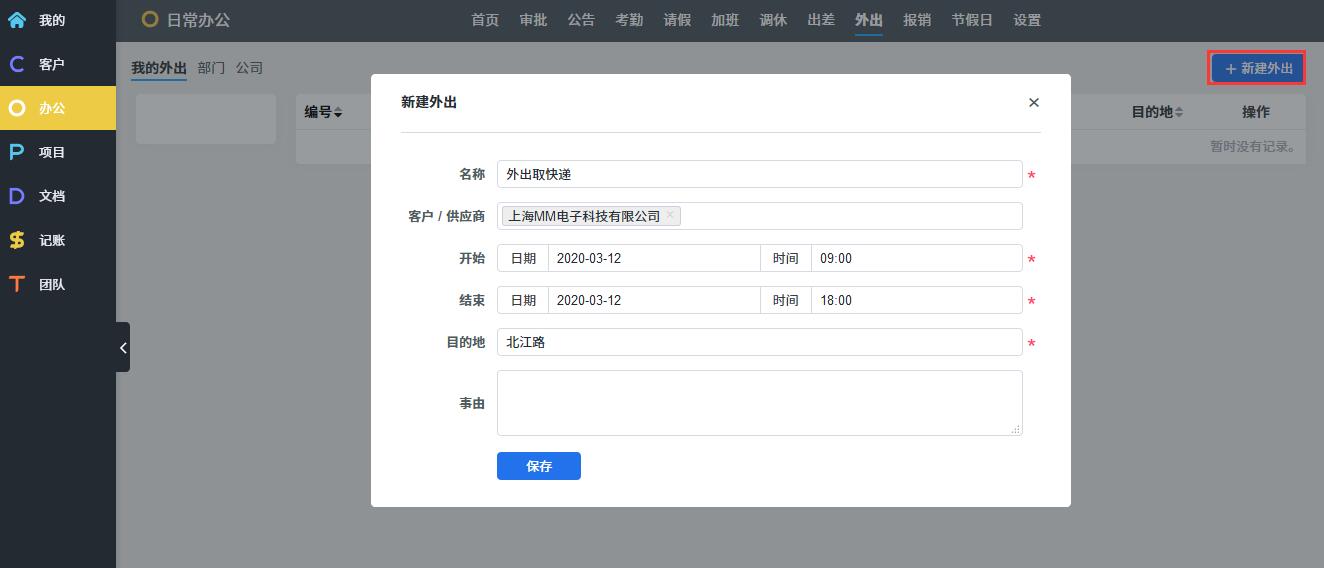Click the 保存 button

coord(538,466)
